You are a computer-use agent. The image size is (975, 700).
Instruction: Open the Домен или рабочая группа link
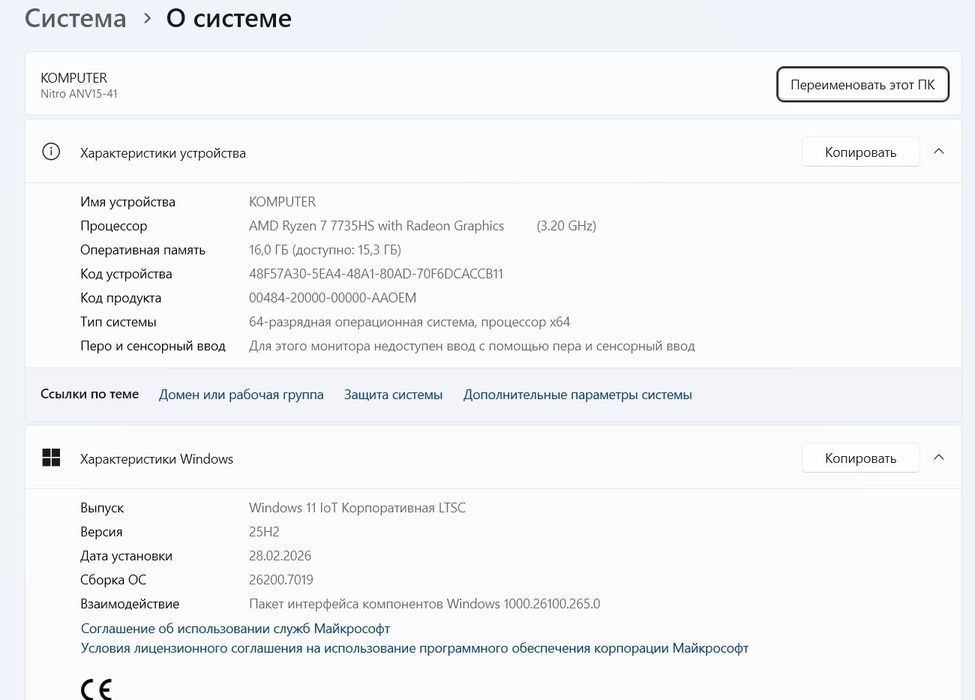pos(241,395)
